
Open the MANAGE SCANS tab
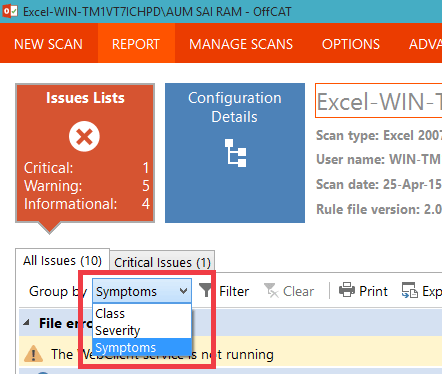click(x=241, y=44)
